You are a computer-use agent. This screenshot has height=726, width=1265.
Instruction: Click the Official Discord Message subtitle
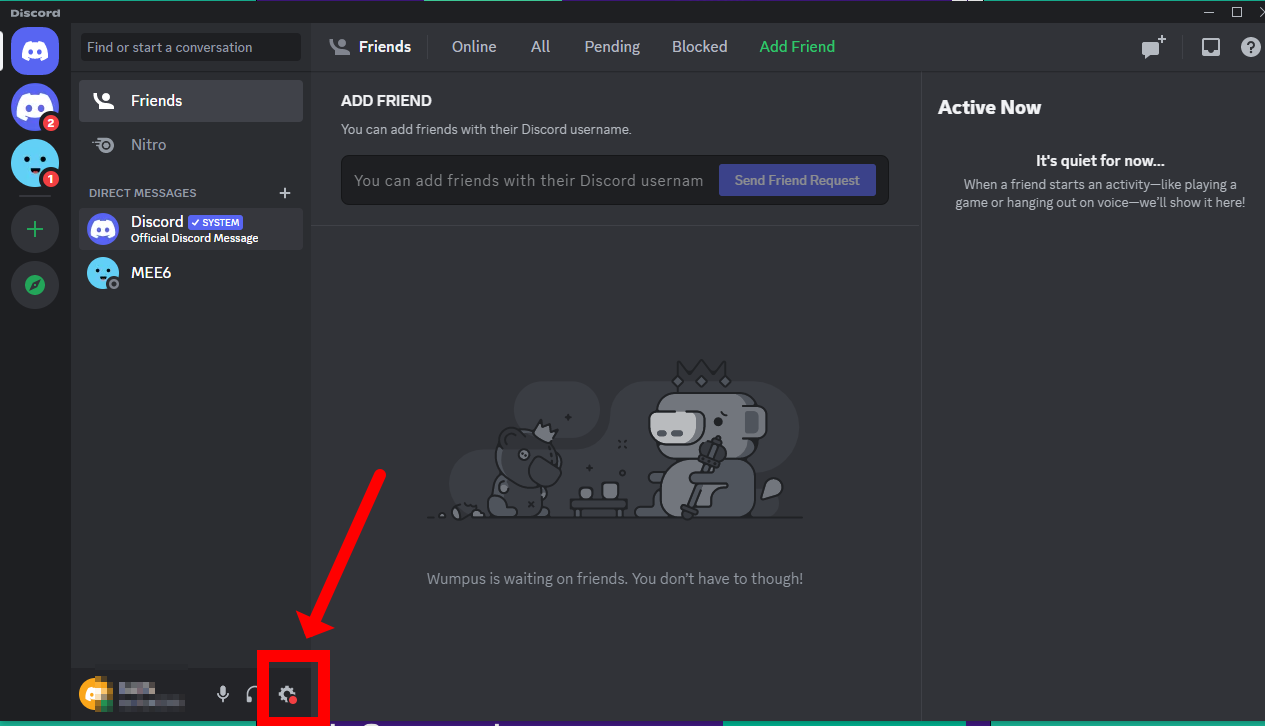[195, 238]
